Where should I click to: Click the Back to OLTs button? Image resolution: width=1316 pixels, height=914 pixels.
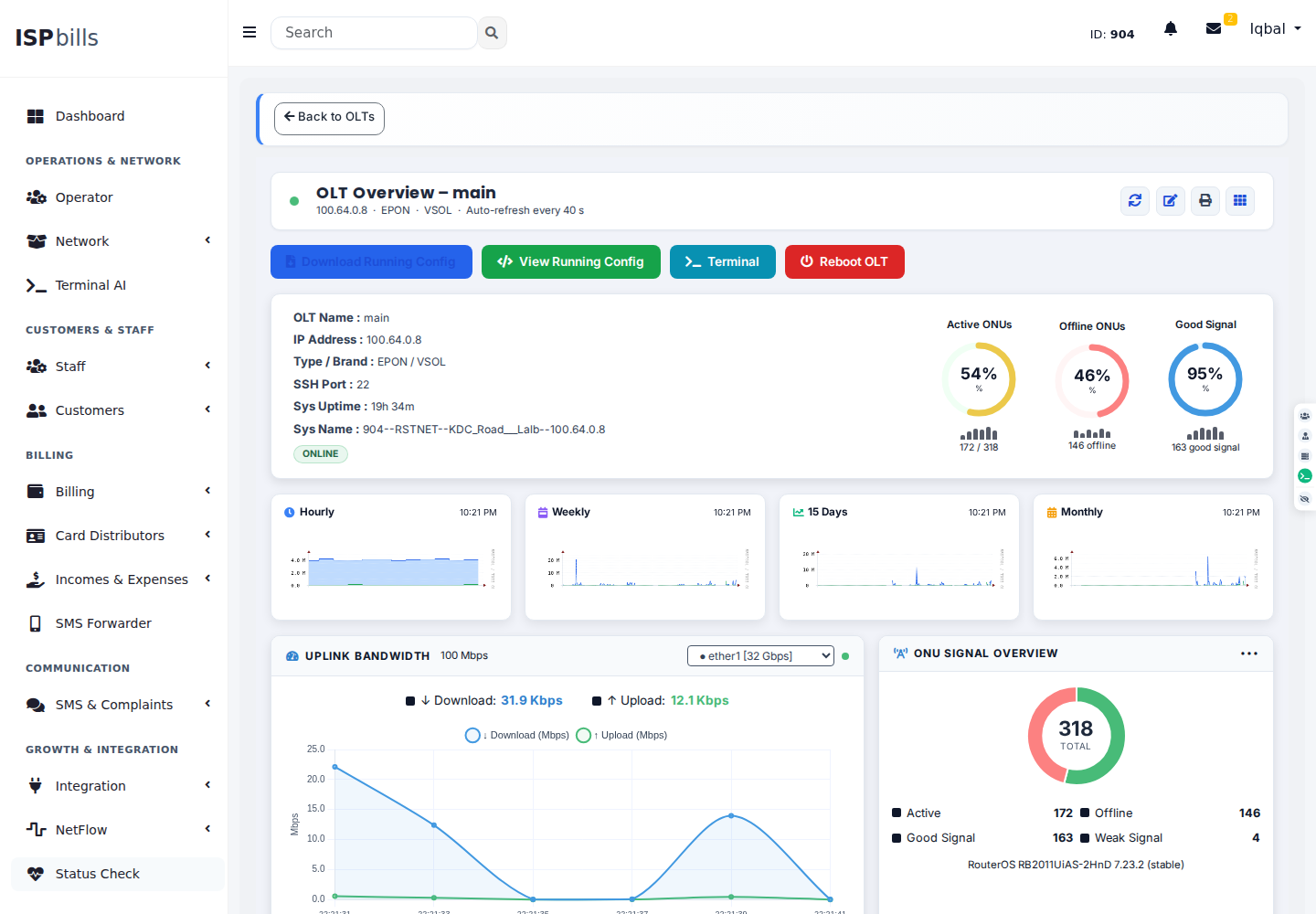click(329, 118)
